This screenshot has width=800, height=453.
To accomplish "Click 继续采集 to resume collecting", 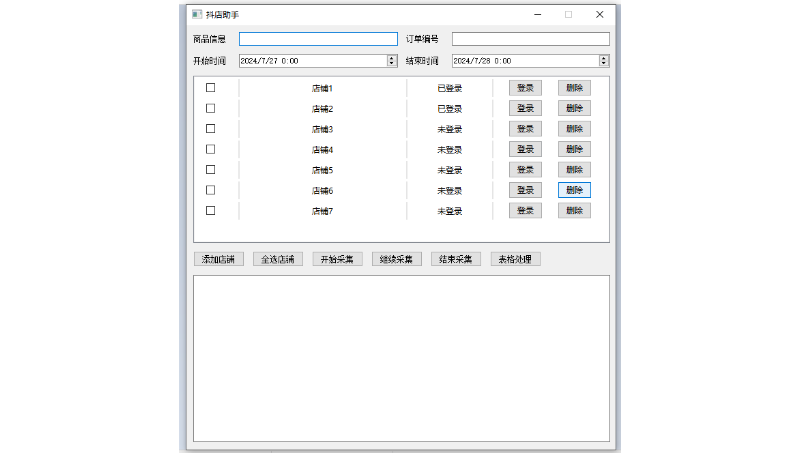I will pyautogui.click(x=396, y=259).
